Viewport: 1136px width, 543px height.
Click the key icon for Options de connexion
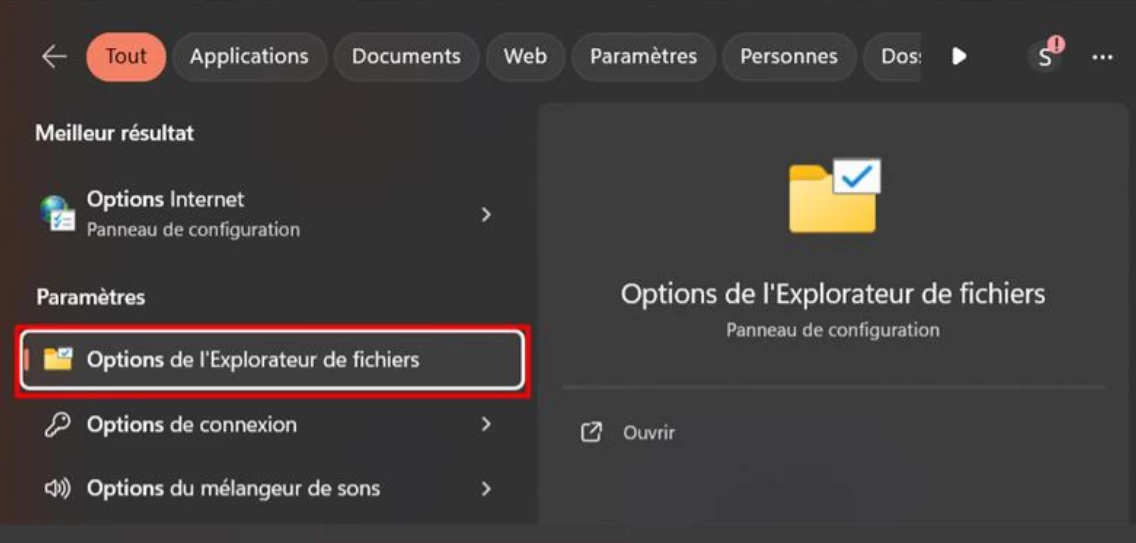click(58, 425)
